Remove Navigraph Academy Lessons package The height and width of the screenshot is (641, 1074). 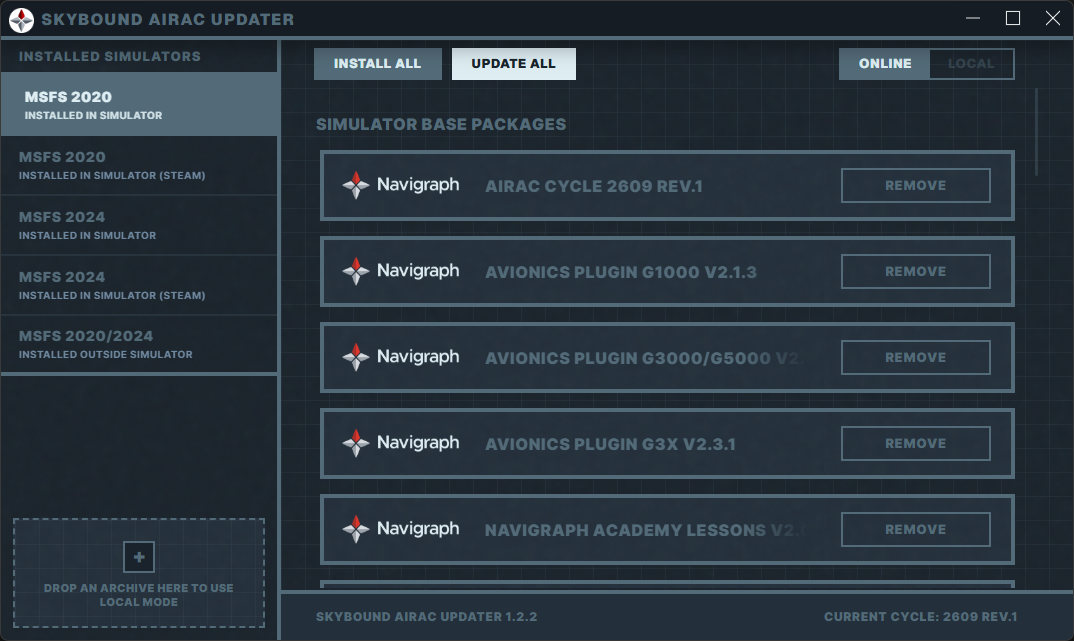pyautogui.click(x=916, y=529)
